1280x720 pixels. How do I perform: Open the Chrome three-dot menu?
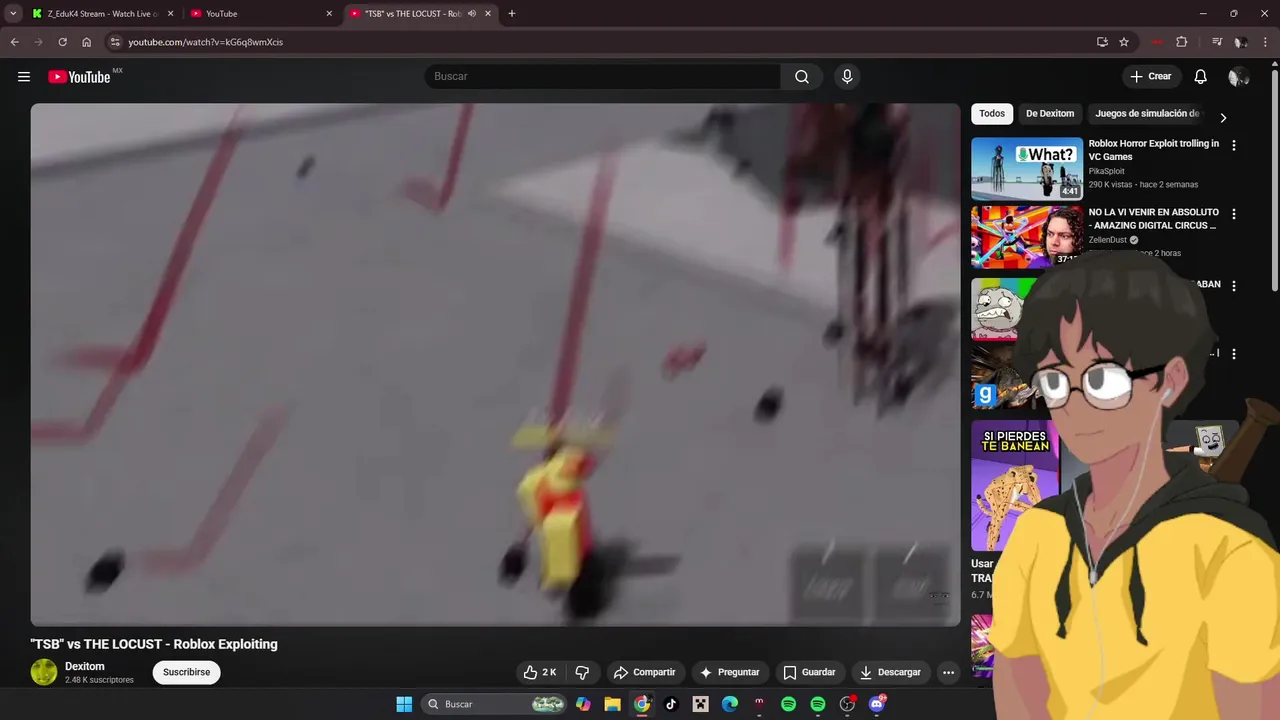[x=1264, y=42]
